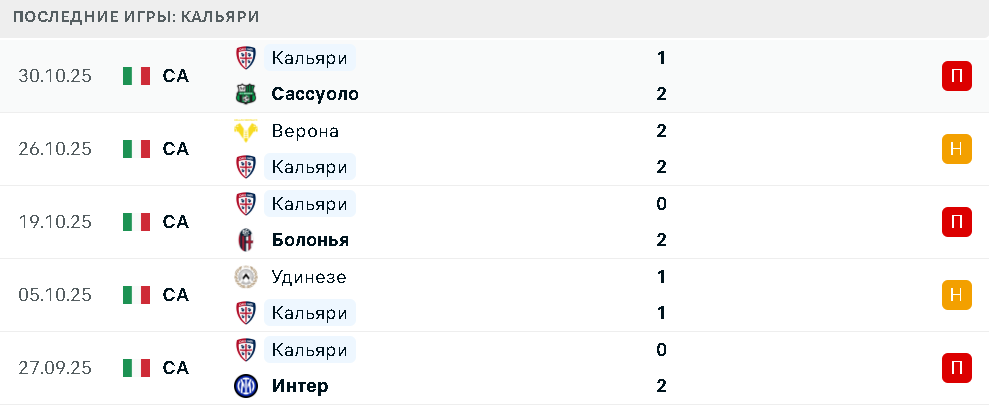Click the red loss badge for 30.10.25
This screenshot has height=409, width=989.
(x=956, y=76)
